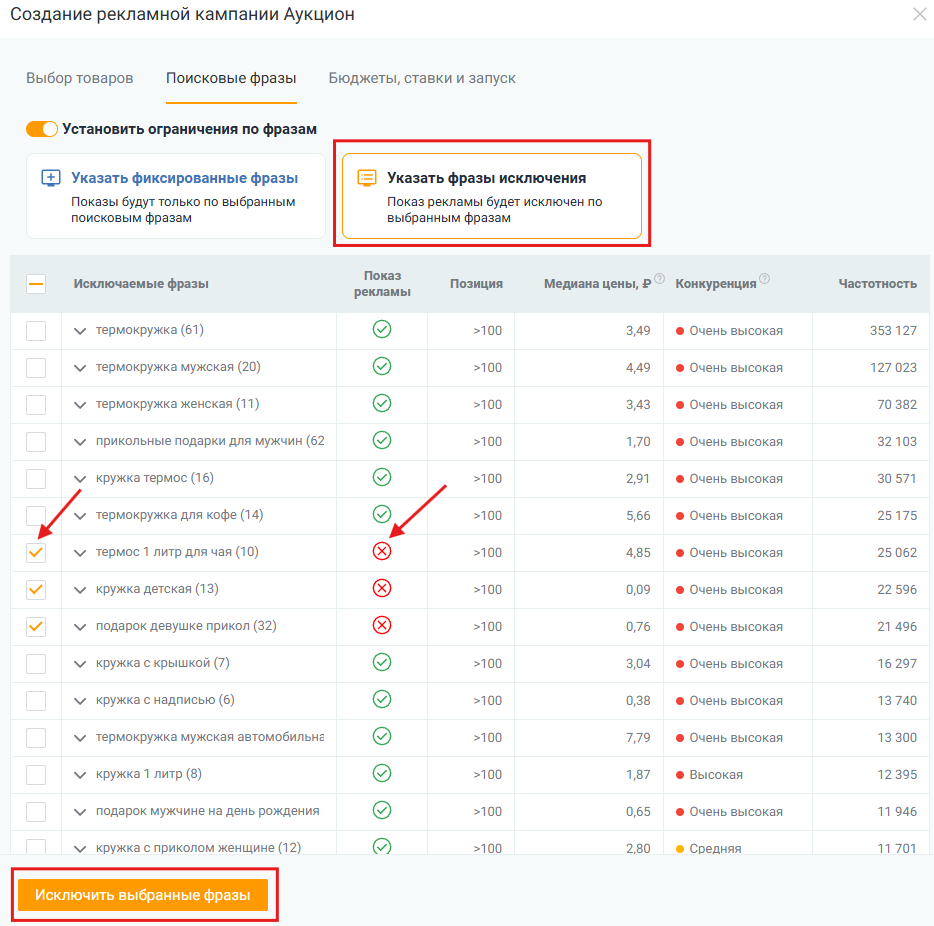Switch to the Выбор товаров tab
Image resolution: width=934 pixels, height=926 pixels.
[80, 78]
